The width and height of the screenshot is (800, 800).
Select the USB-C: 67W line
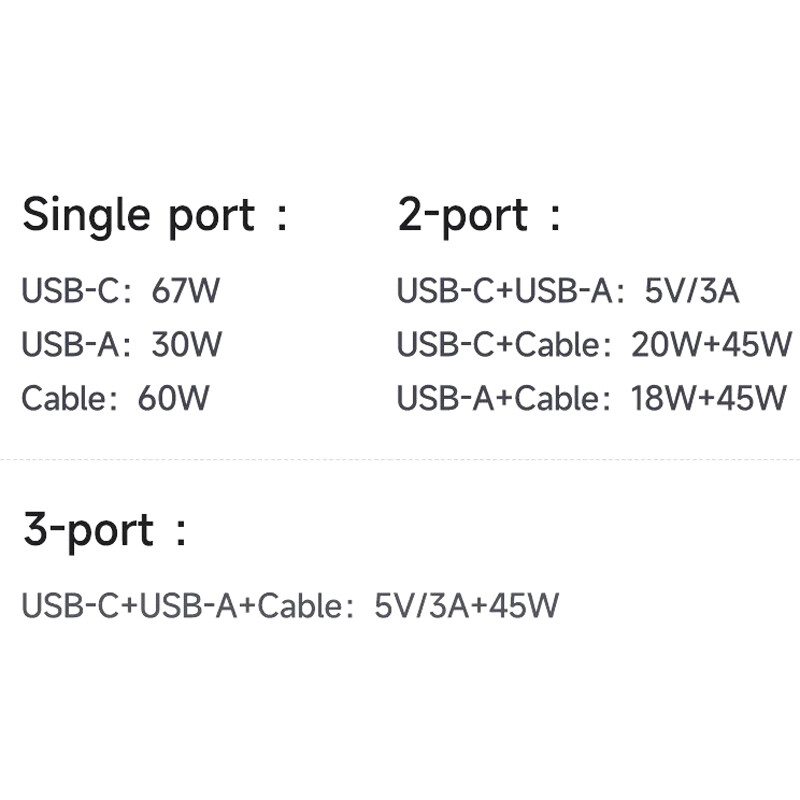point(121,290)
